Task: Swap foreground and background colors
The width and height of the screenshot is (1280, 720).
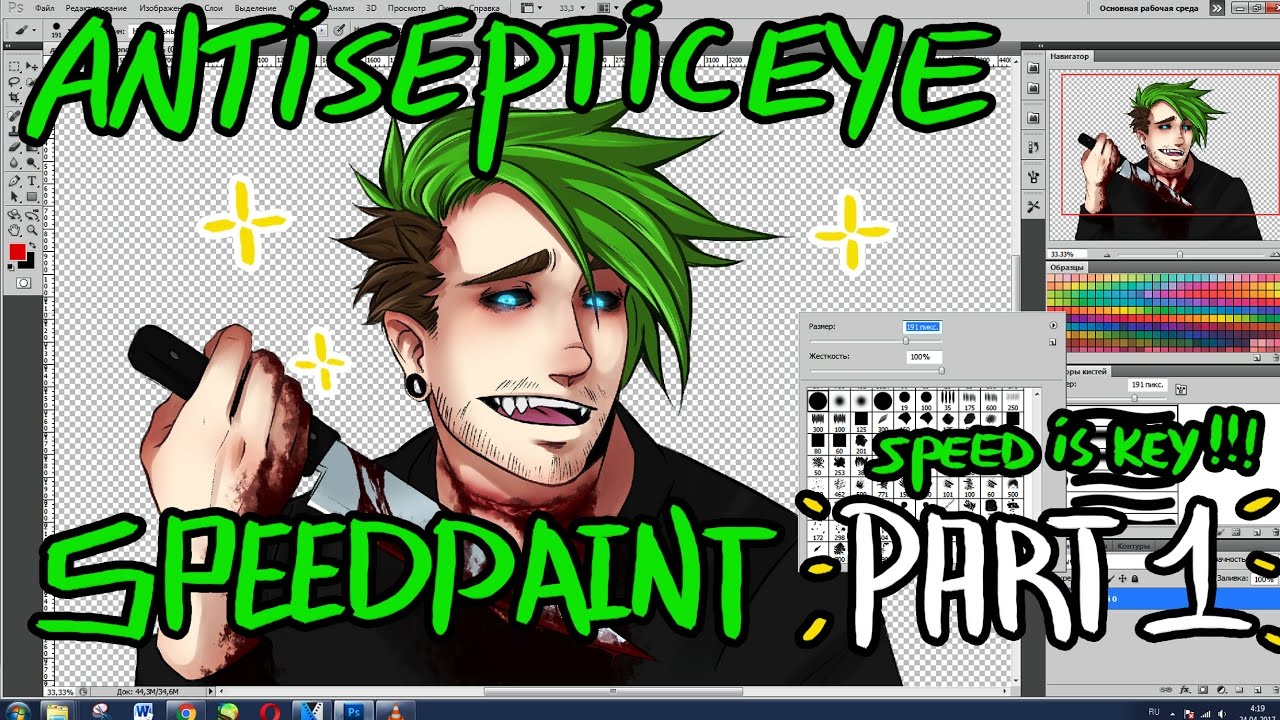Action: 32,243
